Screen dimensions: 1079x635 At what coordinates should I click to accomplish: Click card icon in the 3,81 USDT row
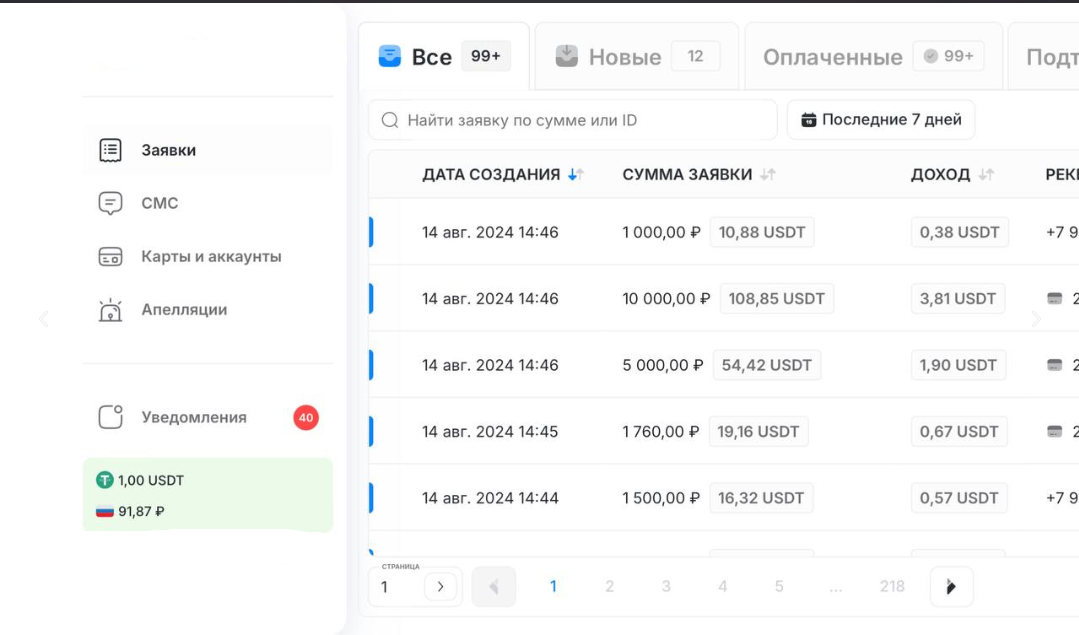[1054, 299]
